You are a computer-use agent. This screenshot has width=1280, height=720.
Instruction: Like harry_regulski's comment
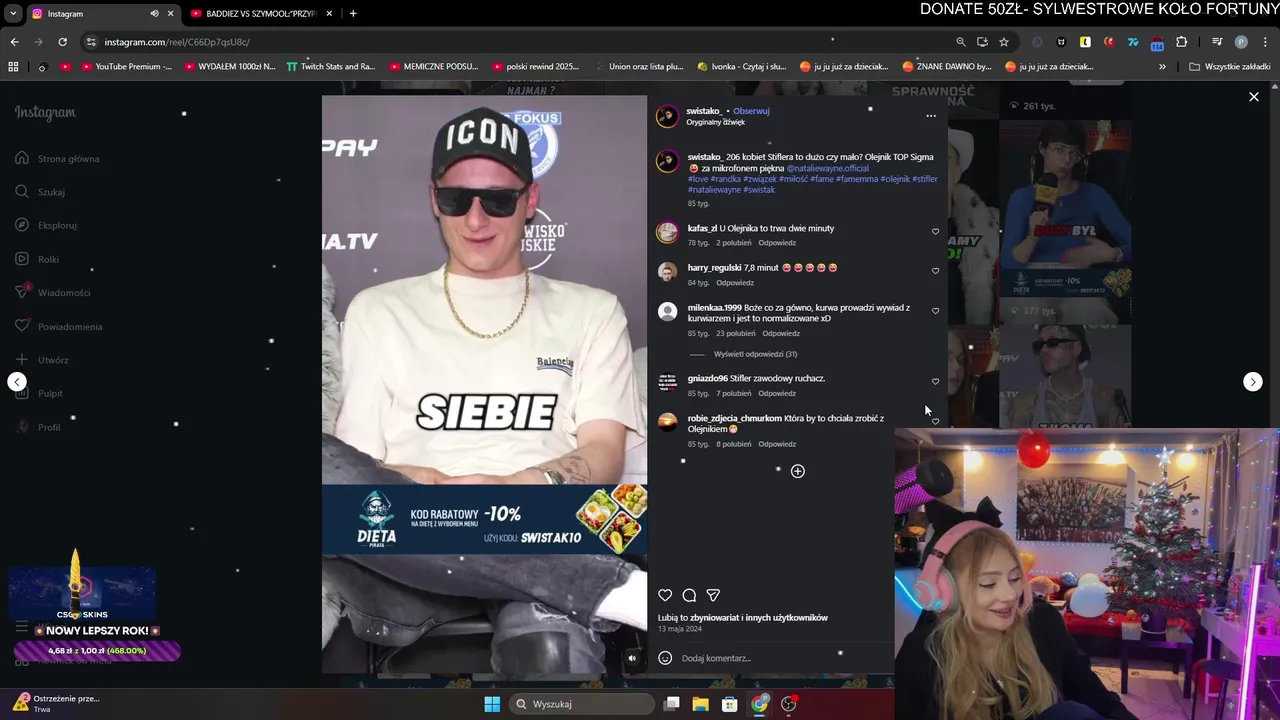[x=936, y=270]
